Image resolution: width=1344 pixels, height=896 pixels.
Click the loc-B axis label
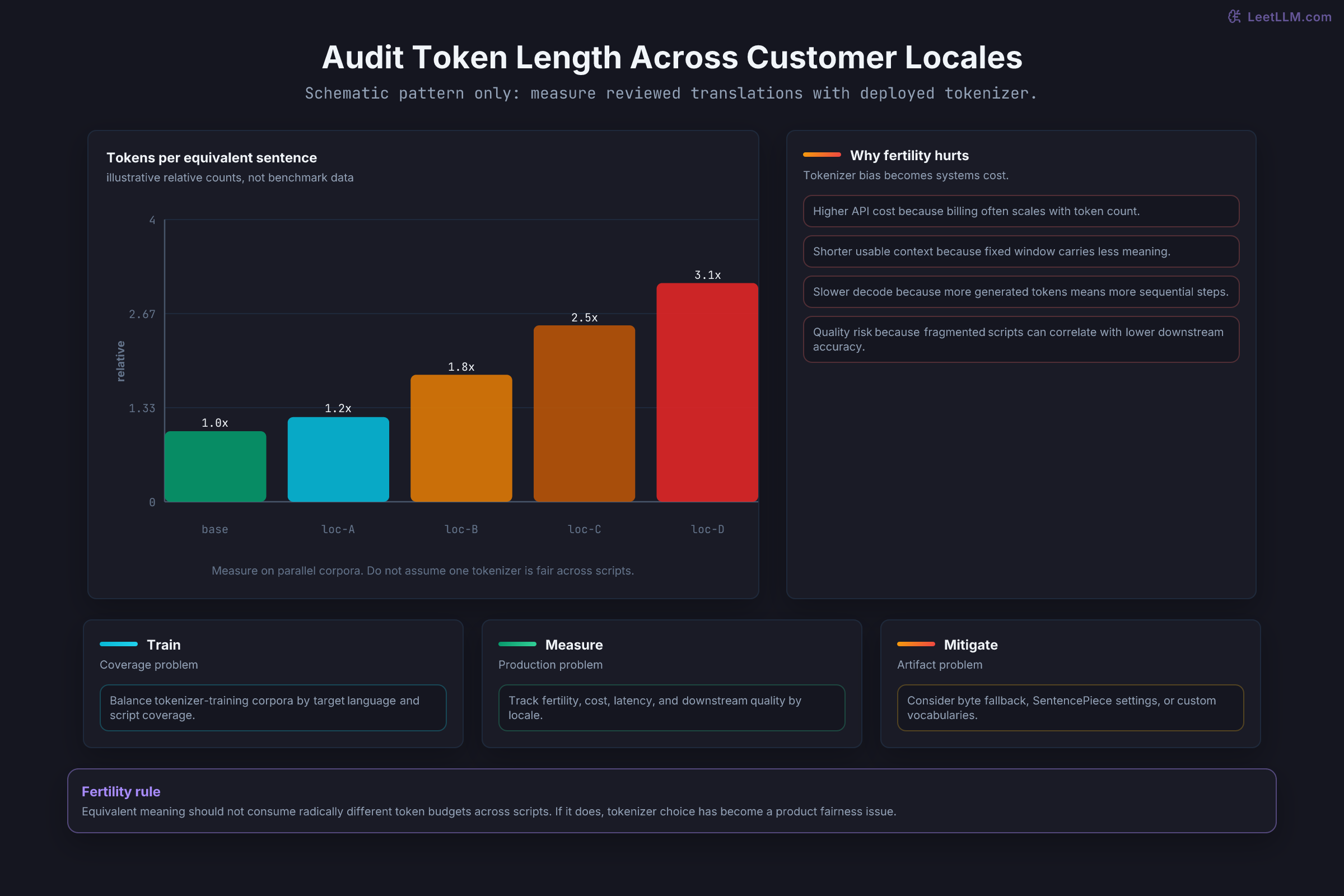461,529
